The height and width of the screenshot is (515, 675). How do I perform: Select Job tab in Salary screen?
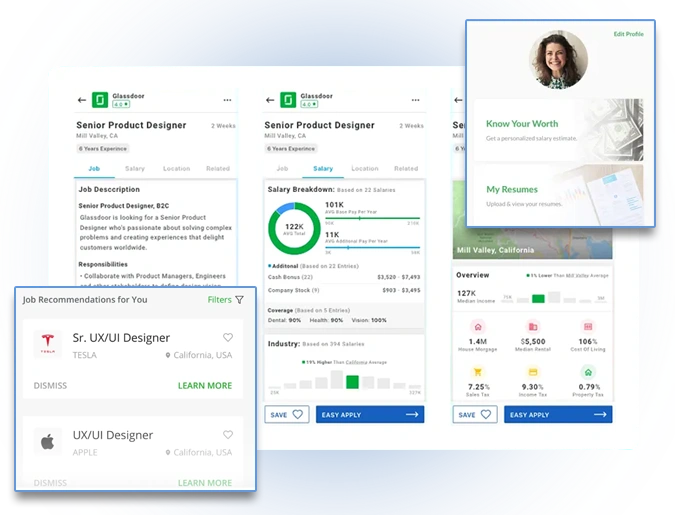[x=282, y=169]
